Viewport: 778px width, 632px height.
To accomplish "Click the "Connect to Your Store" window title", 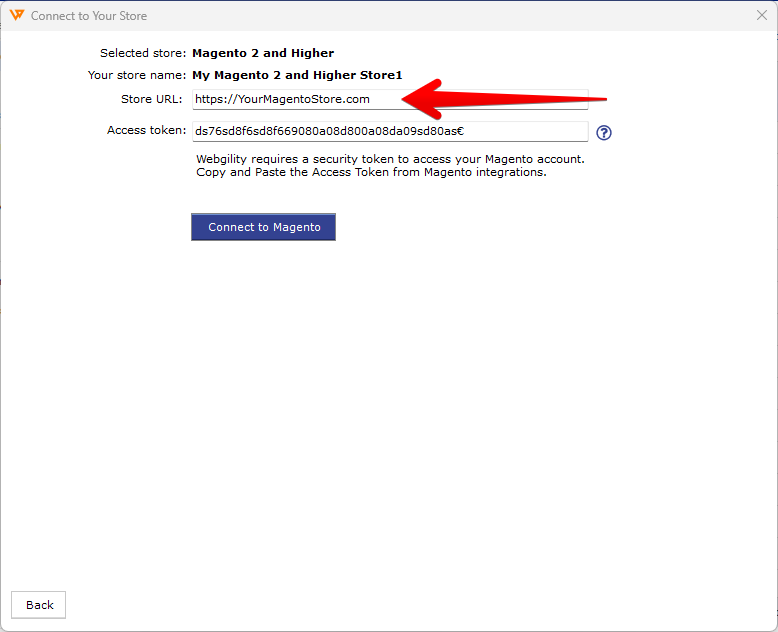I will tap(89, 16).
